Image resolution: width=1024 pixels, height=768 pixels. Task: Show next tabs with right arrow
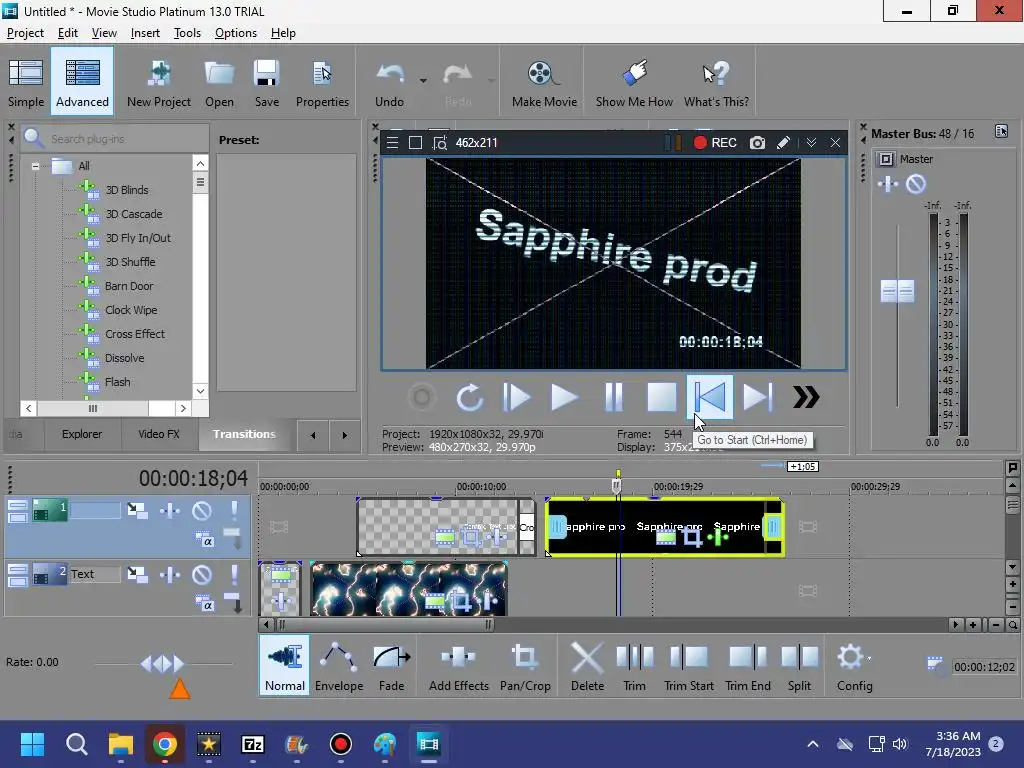(x=345, y=435)
